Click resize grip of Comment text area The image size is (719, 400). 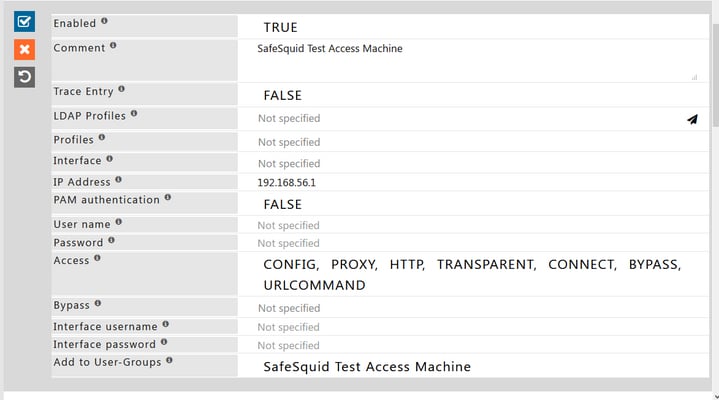pos(694,78)
